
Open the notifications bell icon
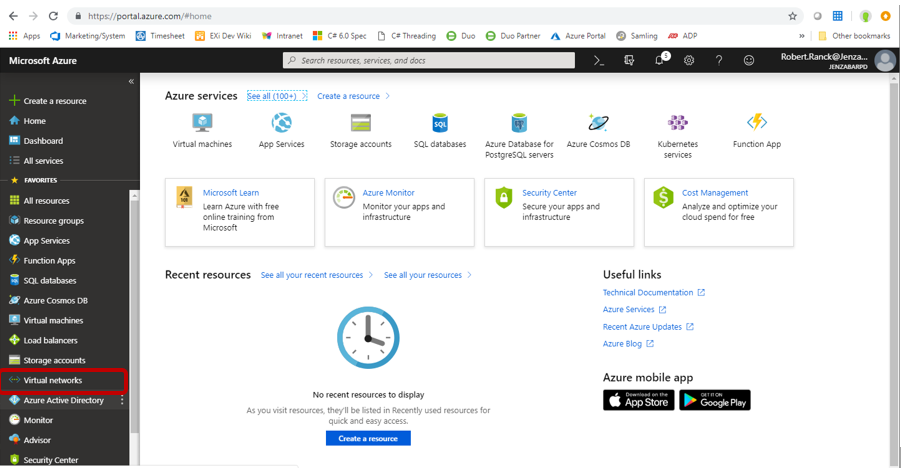pos(659,61)
